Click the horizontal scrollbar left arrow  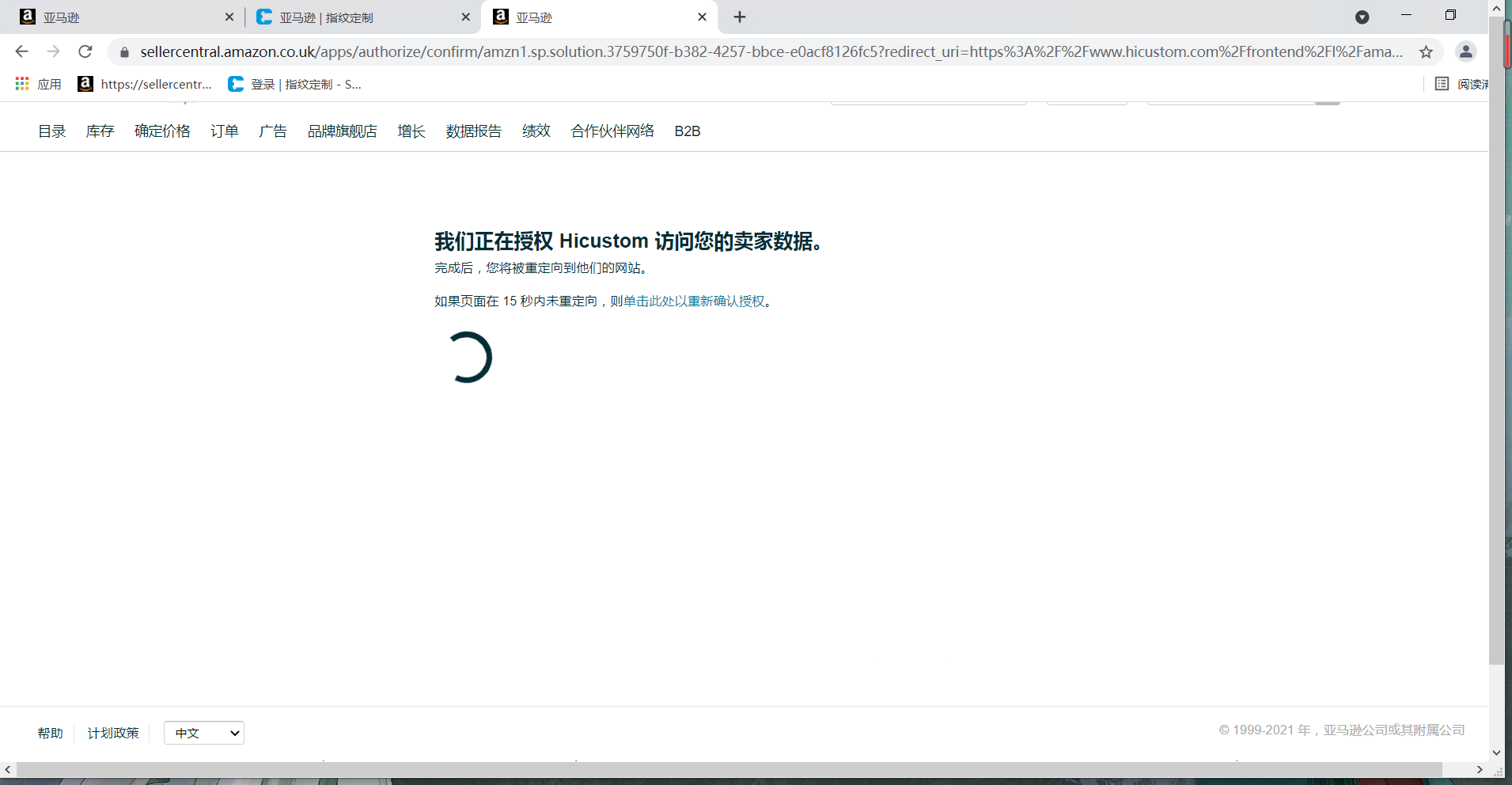[8, 769]
